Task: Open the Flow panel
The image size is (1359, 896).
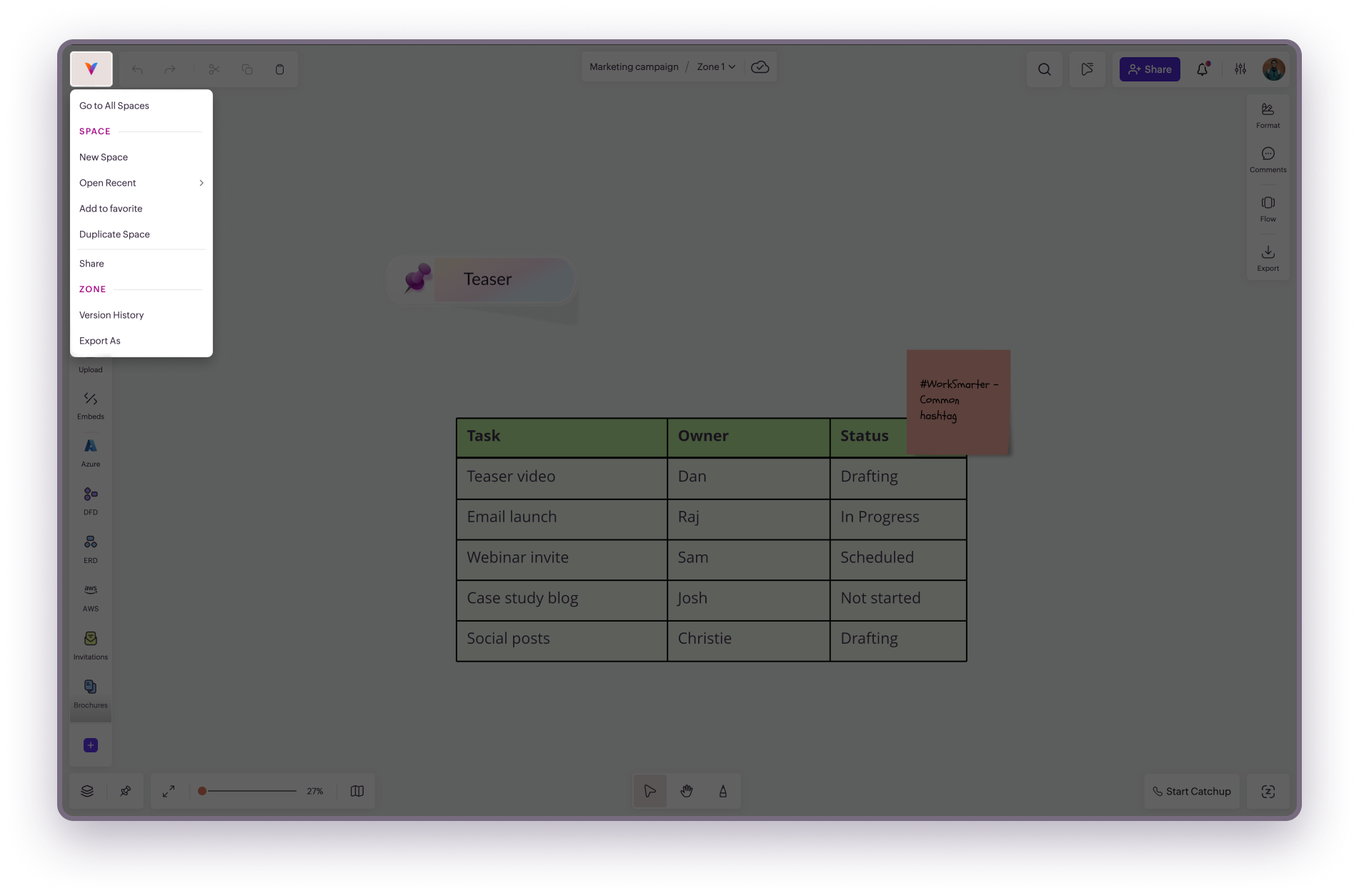Action: point(1268,209)
